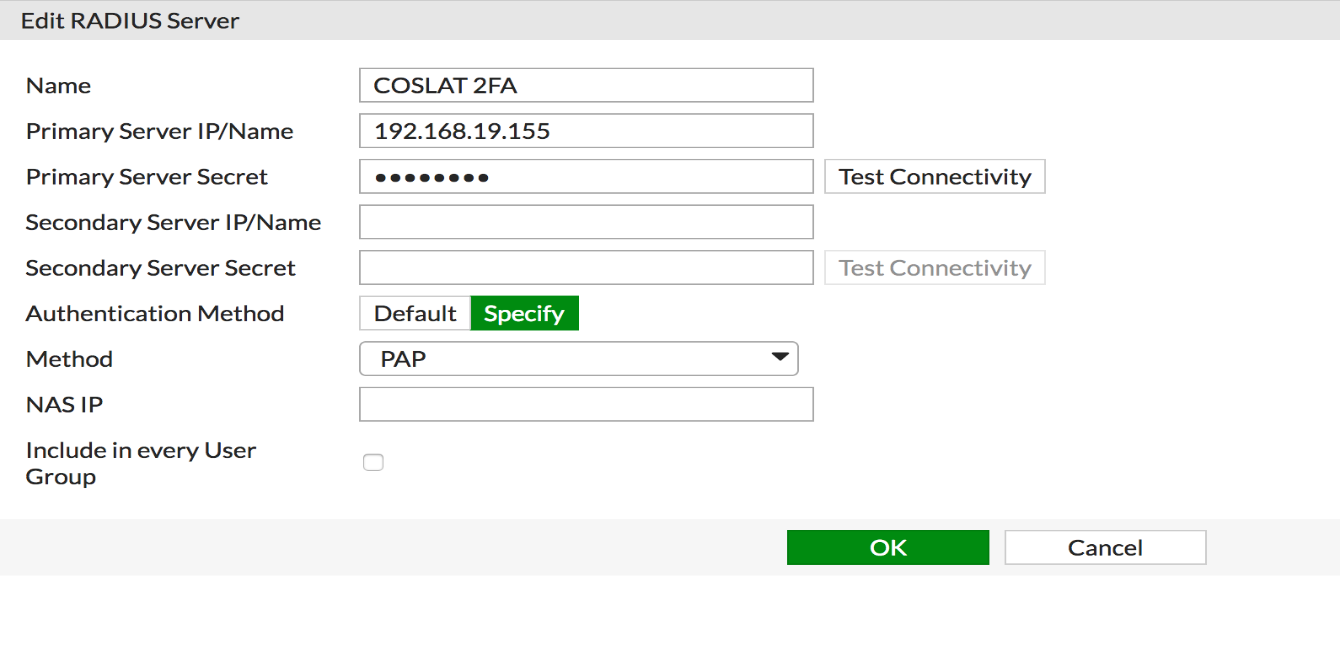Image resolution: width=1340 pixels, height=651 pixels.
Task: Click the Secondary Server IP/Name field
Action: [x=586, y=222]
